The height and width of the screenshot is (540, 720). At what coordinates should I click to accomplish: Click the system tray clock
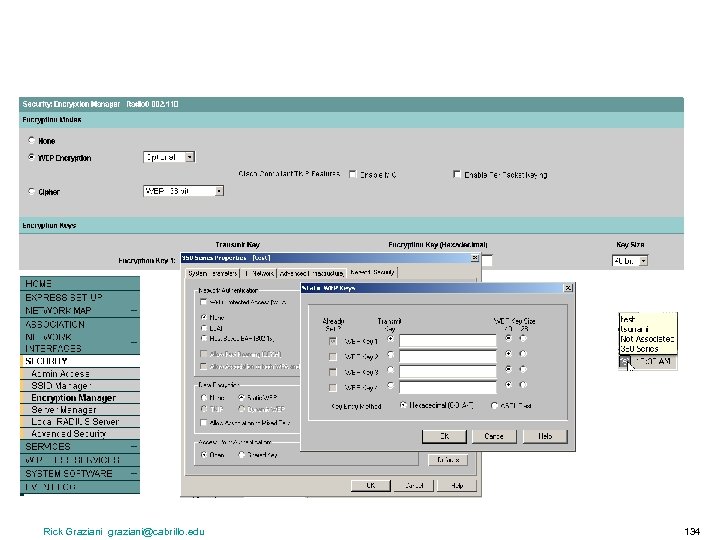(653, 362)
